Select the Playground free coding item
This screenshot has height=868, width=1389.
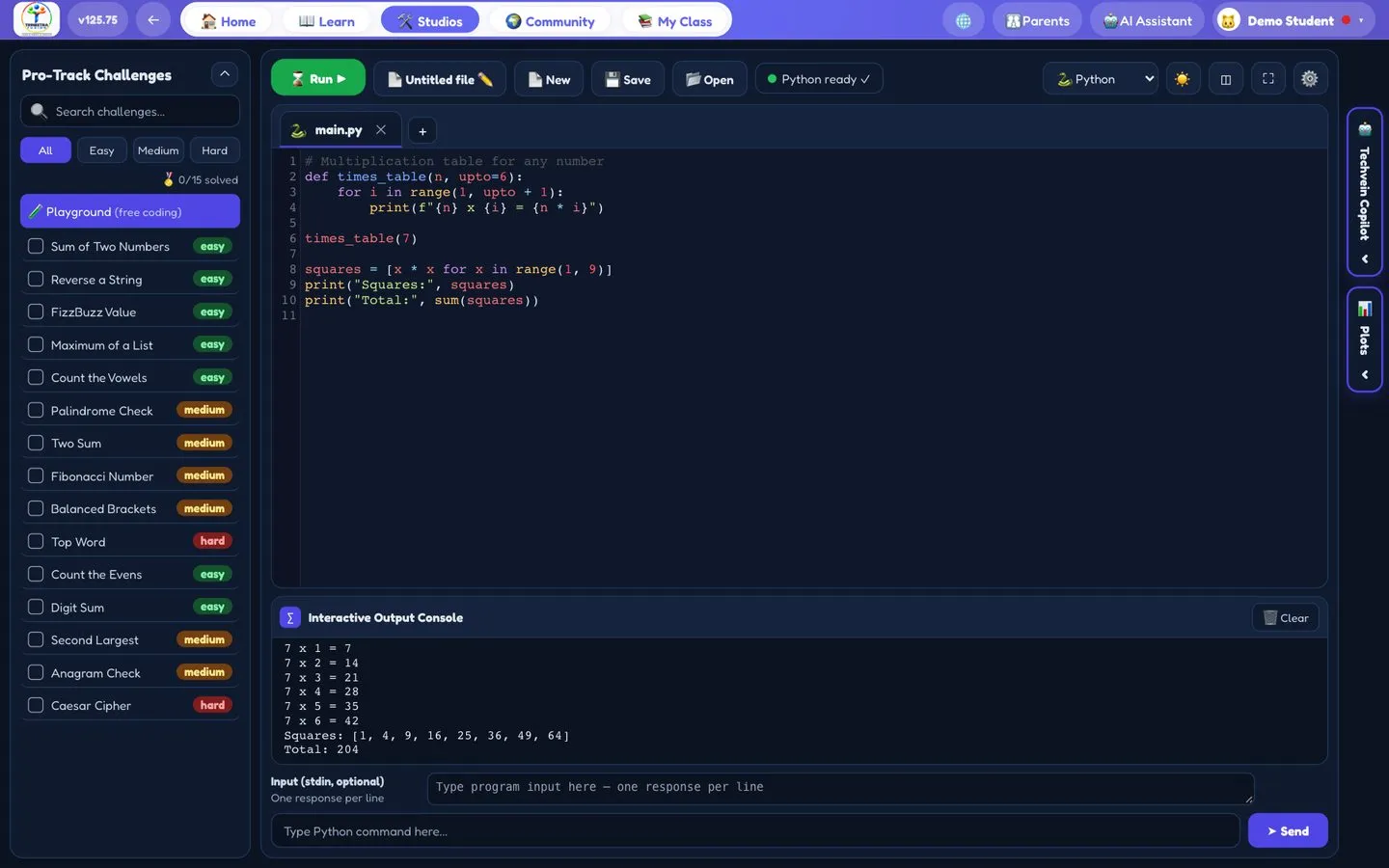tap(130, 211)
